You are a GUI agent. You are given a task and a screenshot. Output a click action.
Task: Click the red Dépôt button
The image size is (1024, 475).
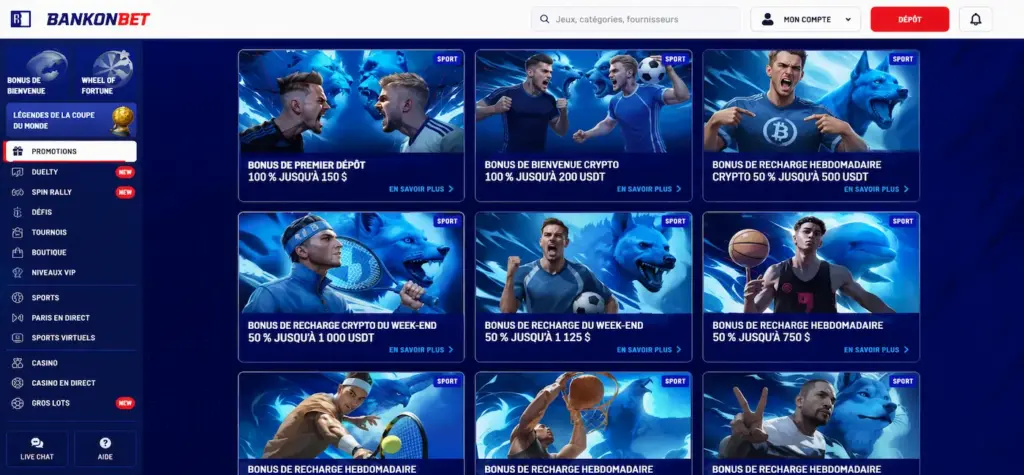pos(910,20)
